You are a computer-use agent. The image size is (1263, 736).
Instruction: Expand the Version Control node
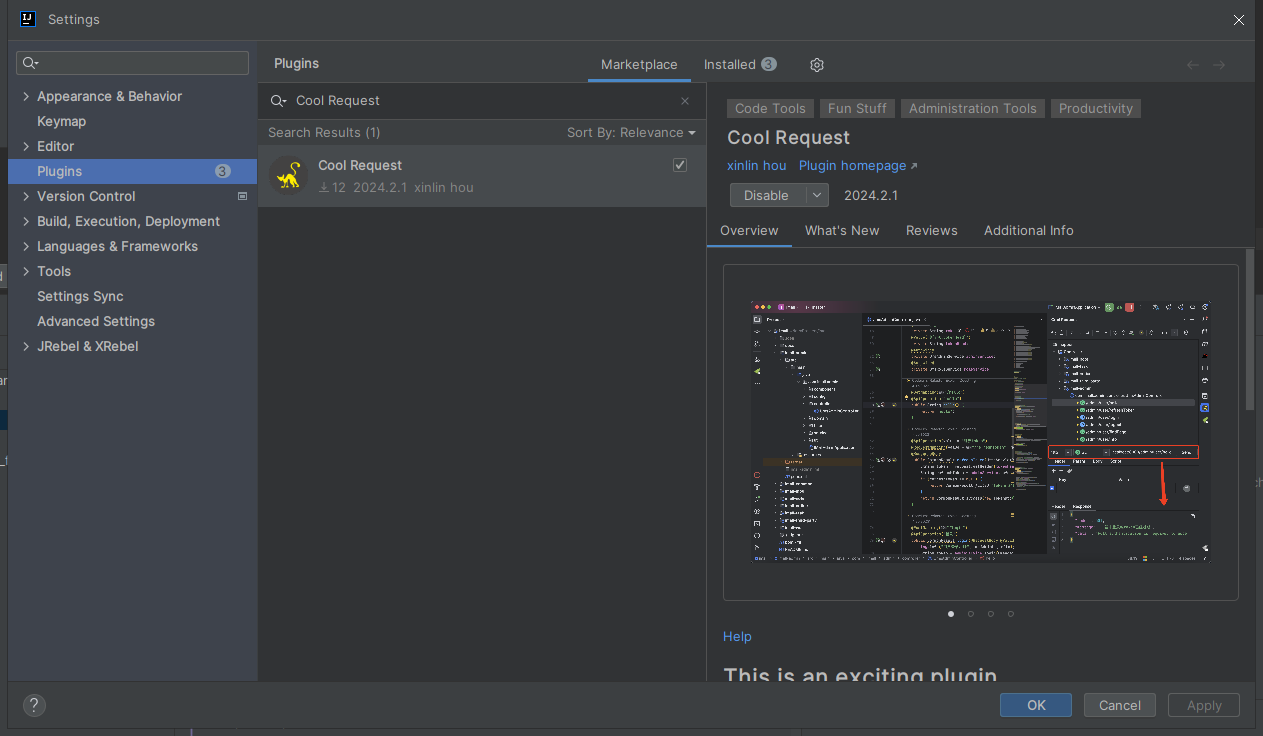[26, 197]
